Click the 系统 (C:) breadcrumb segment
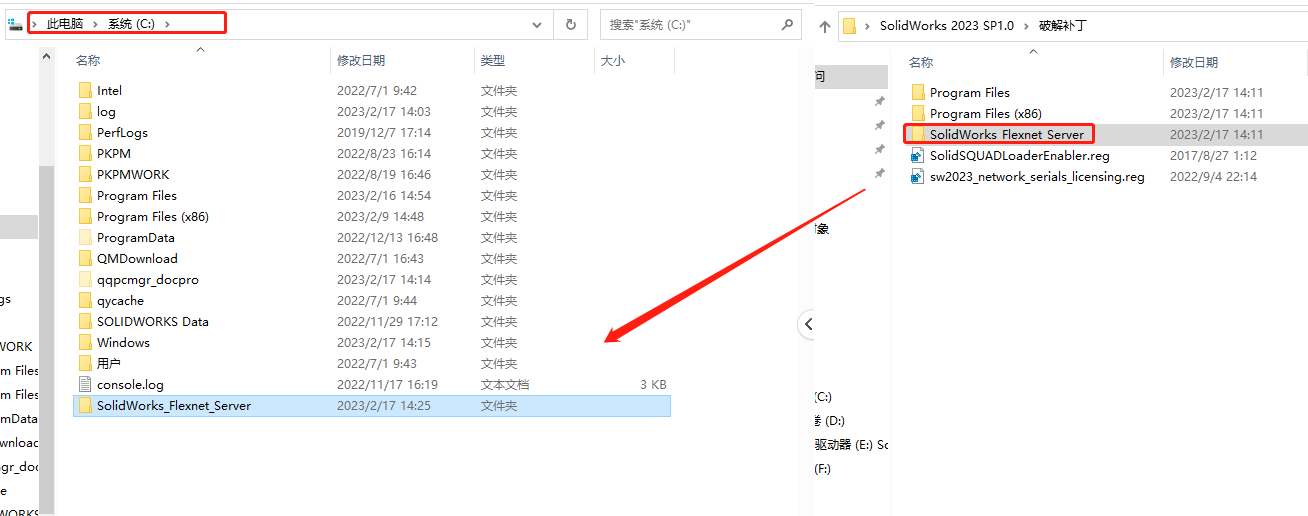This screenshot has height=516, width=1308. point(131,24)
